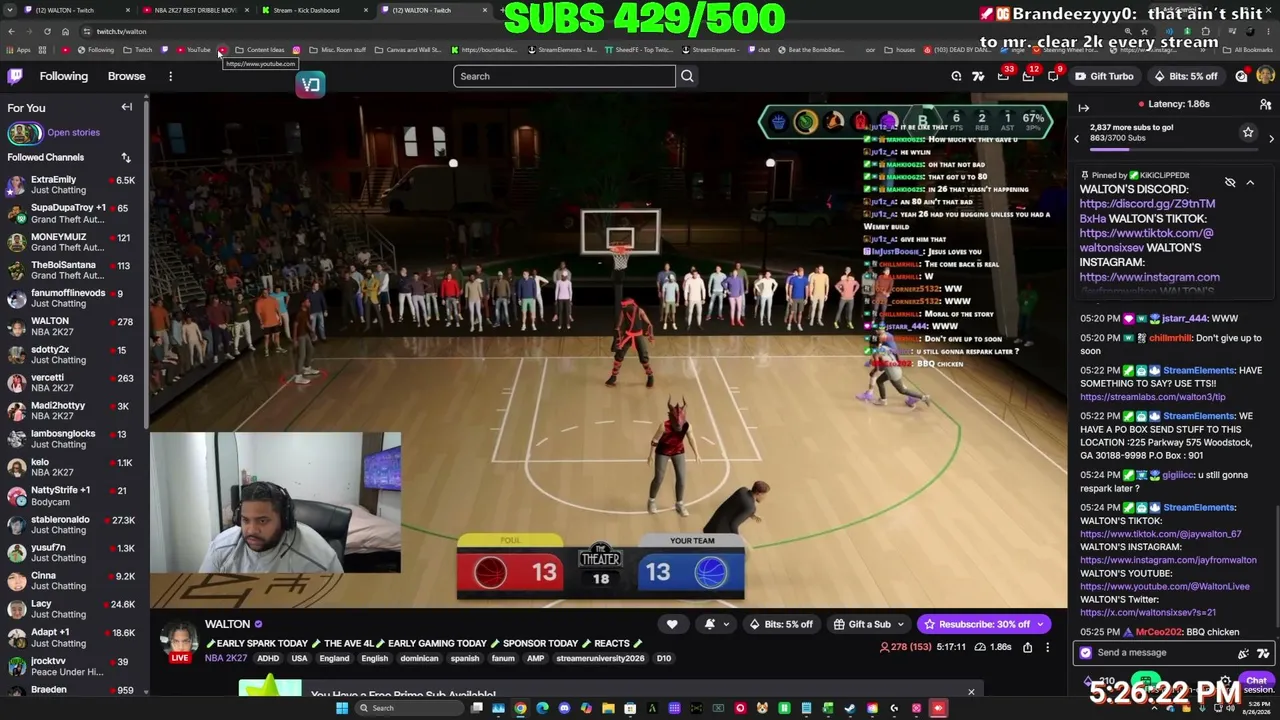Go to next goal in chat header
This screenshot has width=1280, height=720.
click(1271, 139)
